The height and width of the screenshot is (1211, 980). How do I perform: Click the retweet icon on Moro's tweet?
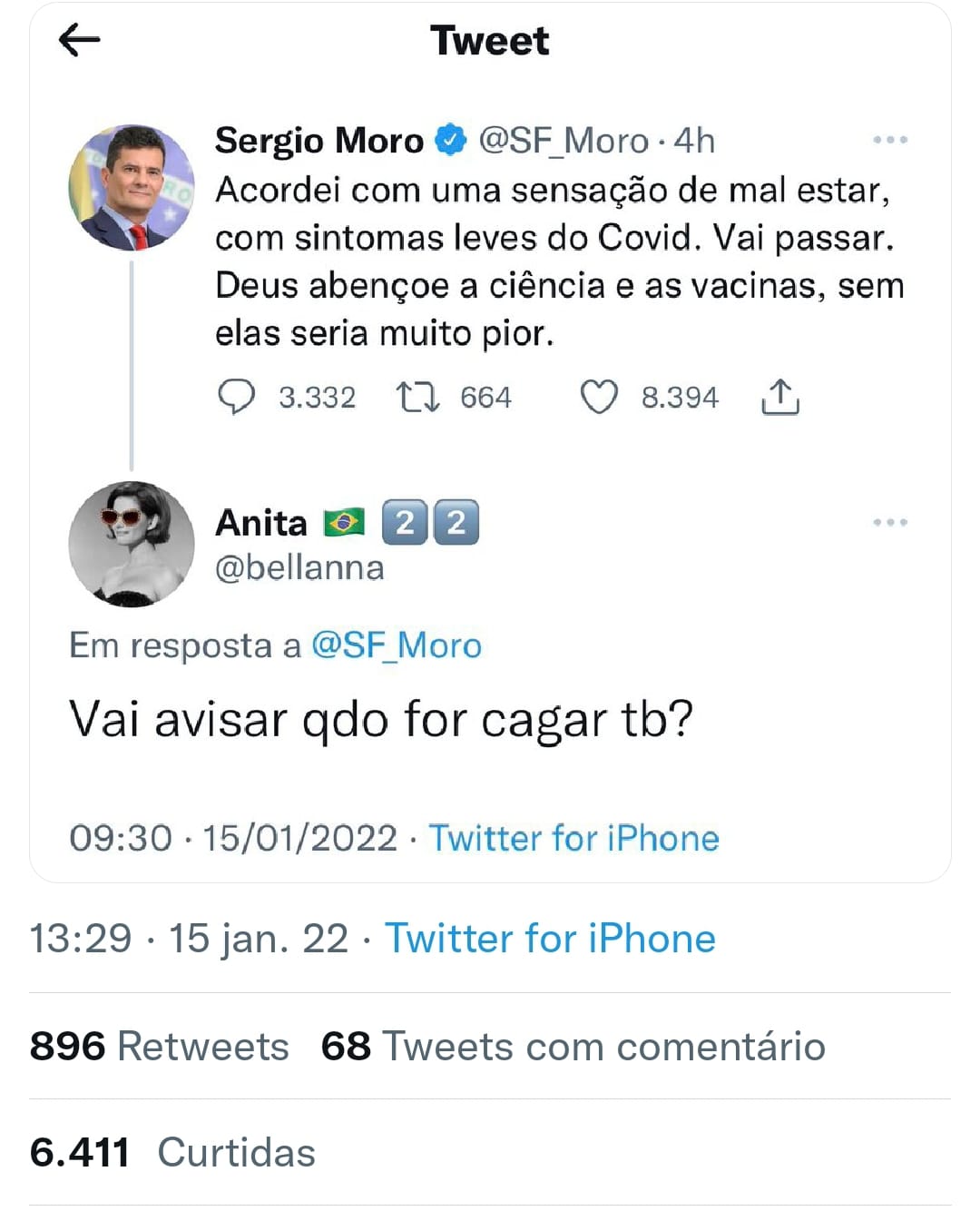point(417,398)
